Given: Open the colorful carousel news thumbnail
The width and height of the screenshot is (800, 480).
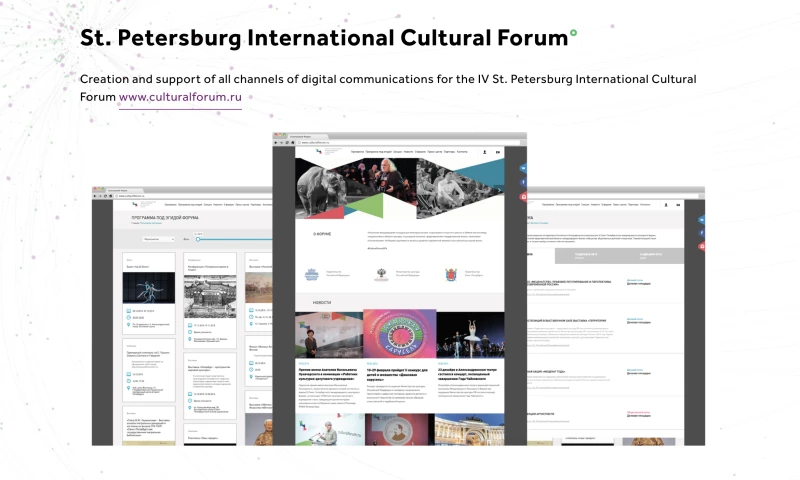Looking at the screenshot, I should [x=399, y=334].
